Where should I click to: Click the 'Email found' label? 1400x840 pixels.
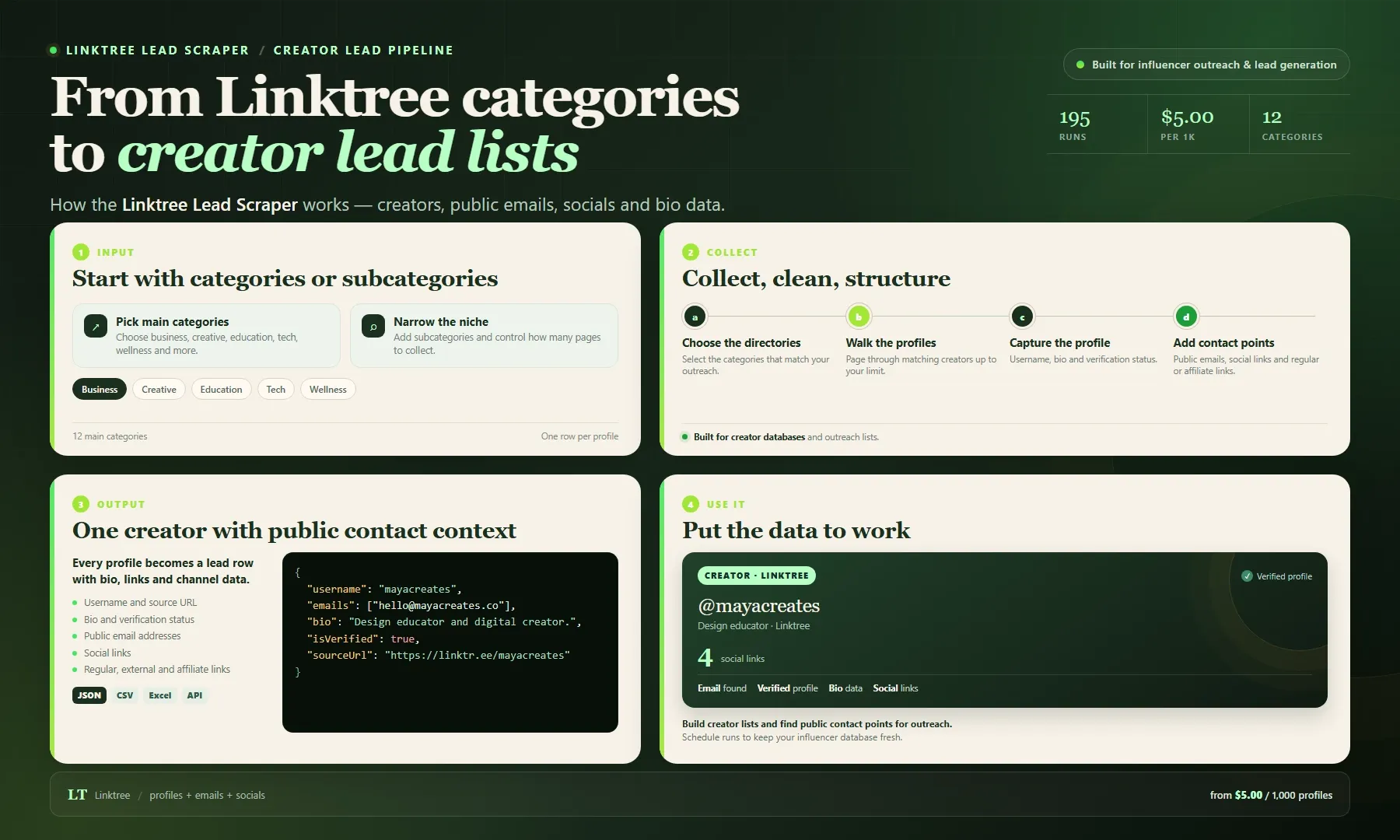722,688
